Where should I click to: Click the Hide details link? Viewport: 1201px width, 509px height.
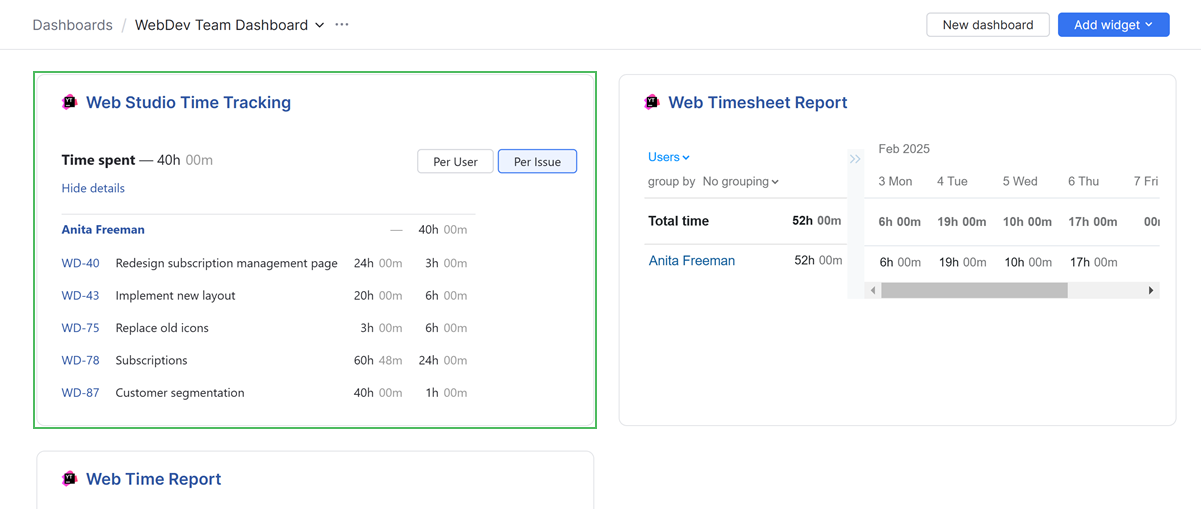(x=93, y=188)
